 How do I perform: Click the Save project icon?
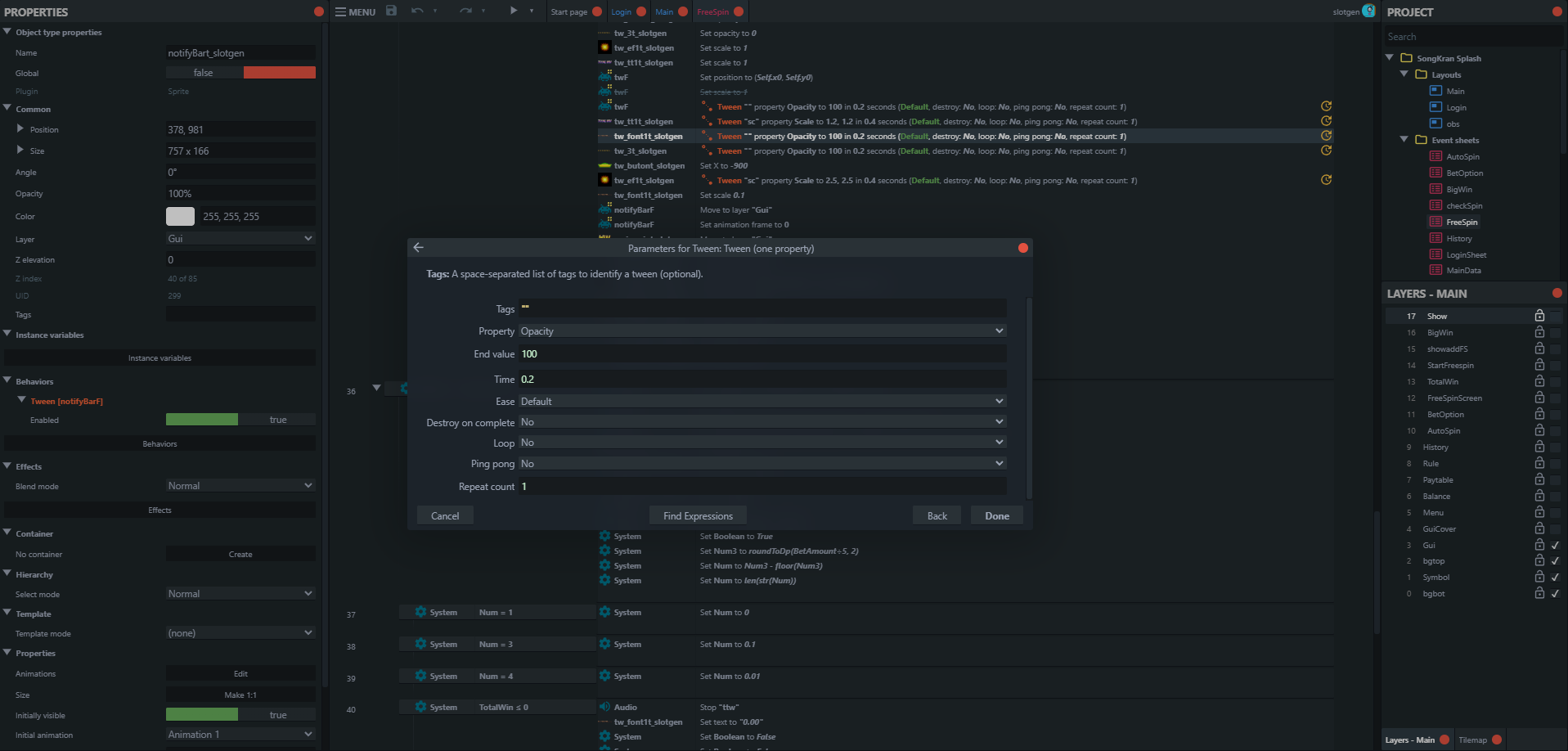point(391,11)
